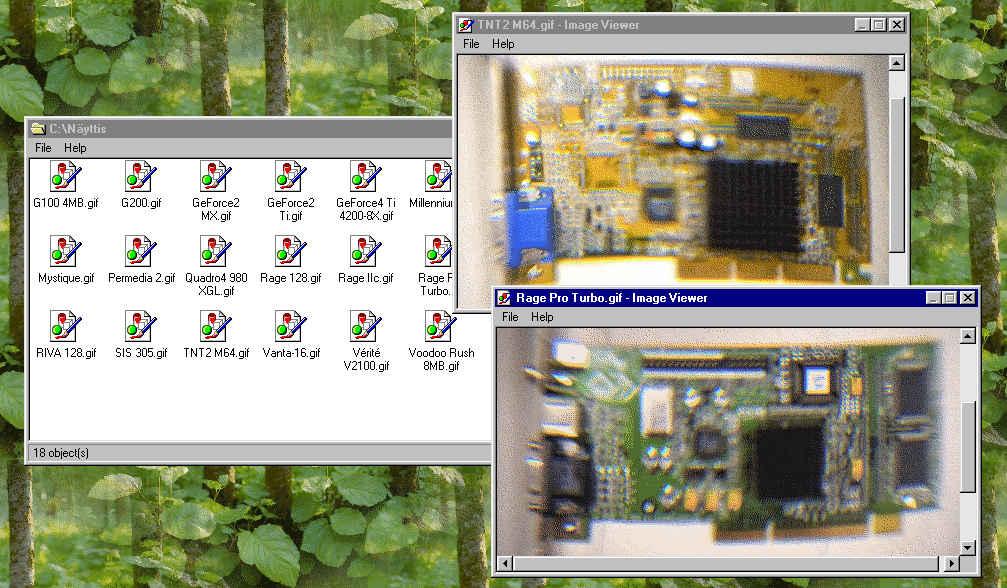Select the Vanta-16.gif file icon
The width and height of the screenshot is (1007, 588).
(291, 327)
